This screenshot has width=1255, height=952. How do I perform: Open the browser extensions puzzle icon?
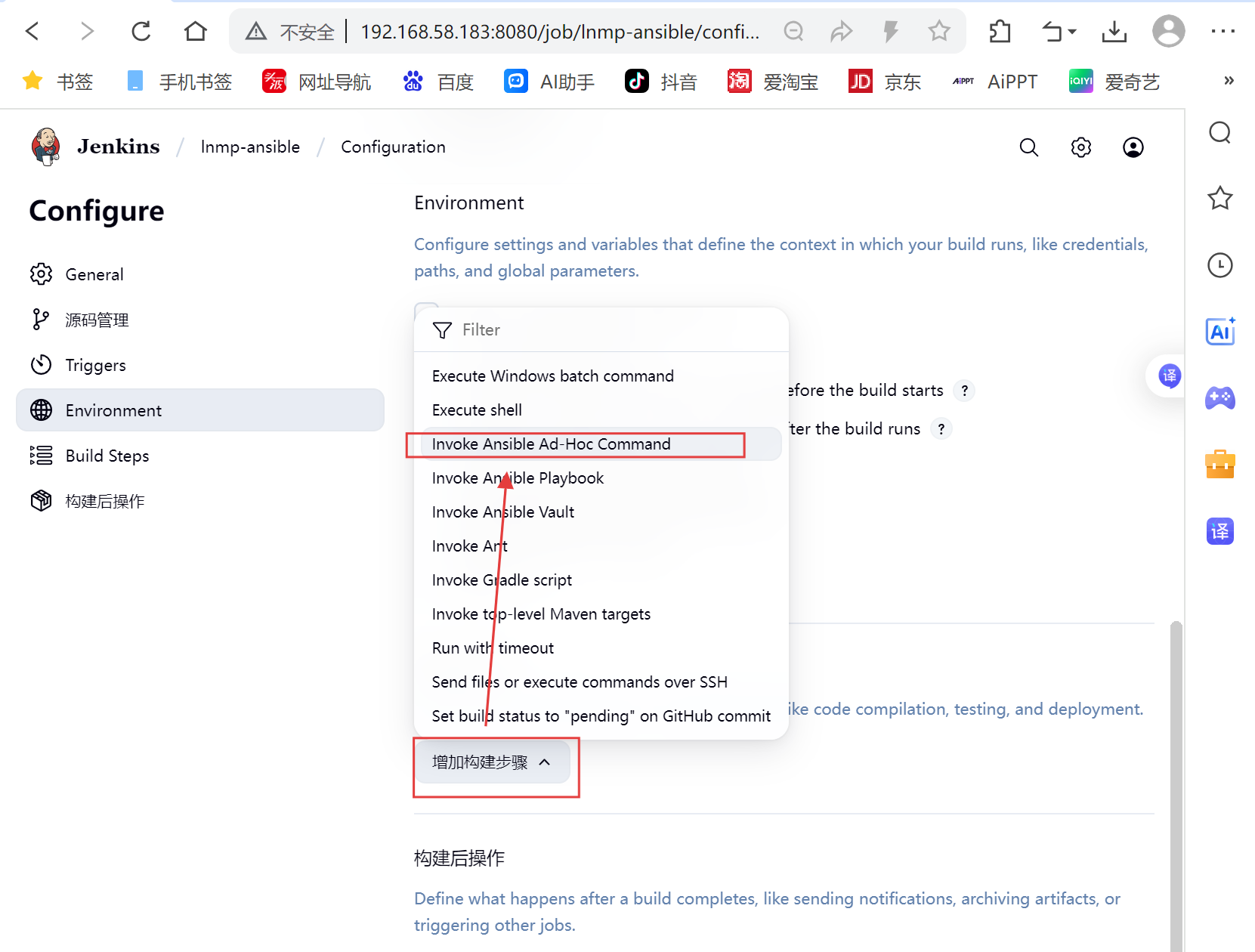(x=1000, y=31)
